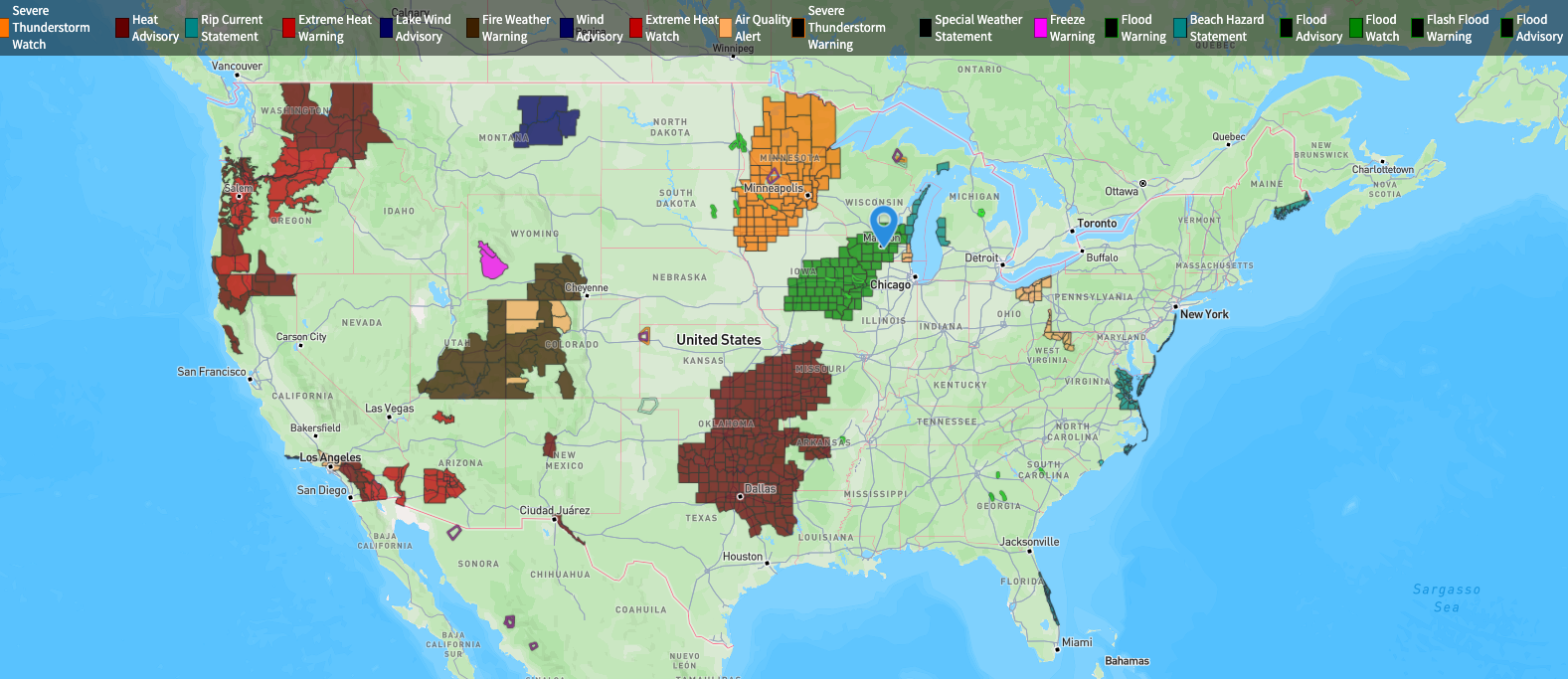Click the teal Rip Current Statement swatch

192,28
